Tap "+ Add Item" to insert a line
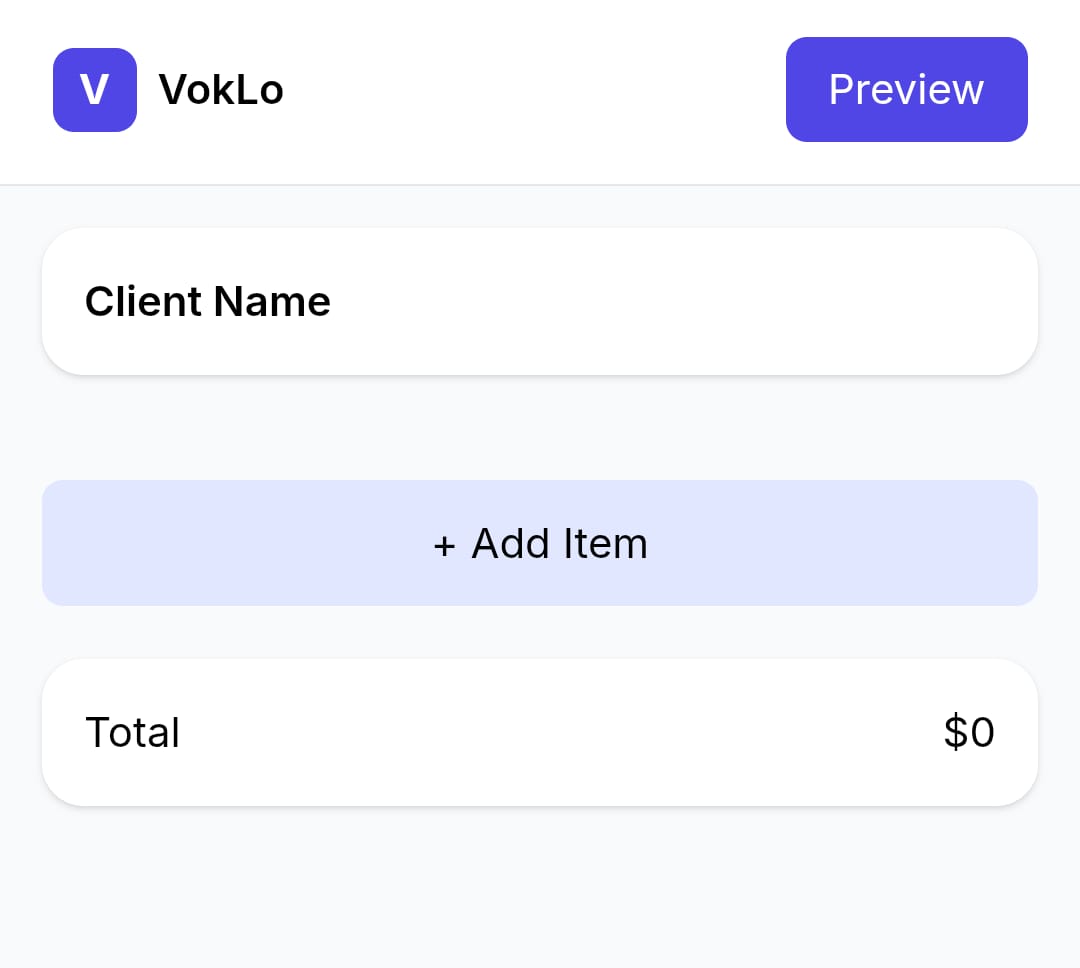 pyautogui.click(x=540, y=543)
